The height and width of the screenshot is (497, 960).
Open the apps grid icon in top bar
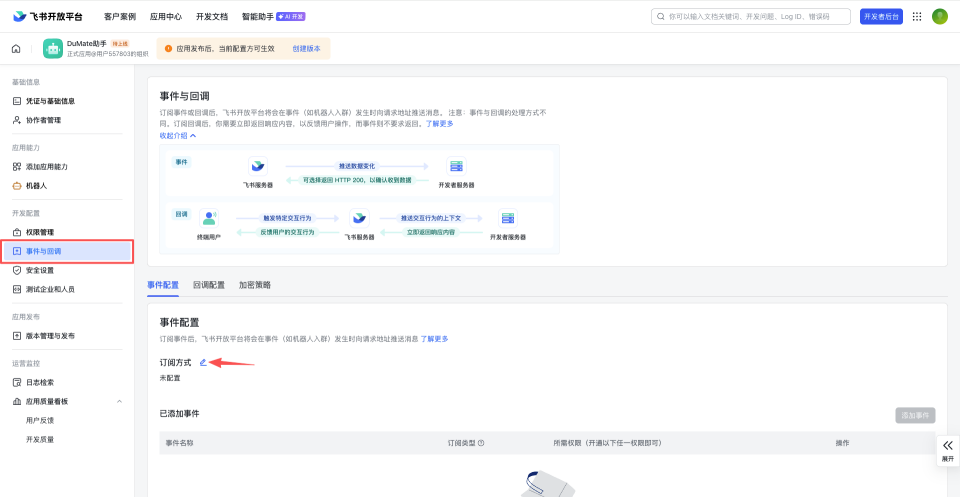[x=917, y=16]
